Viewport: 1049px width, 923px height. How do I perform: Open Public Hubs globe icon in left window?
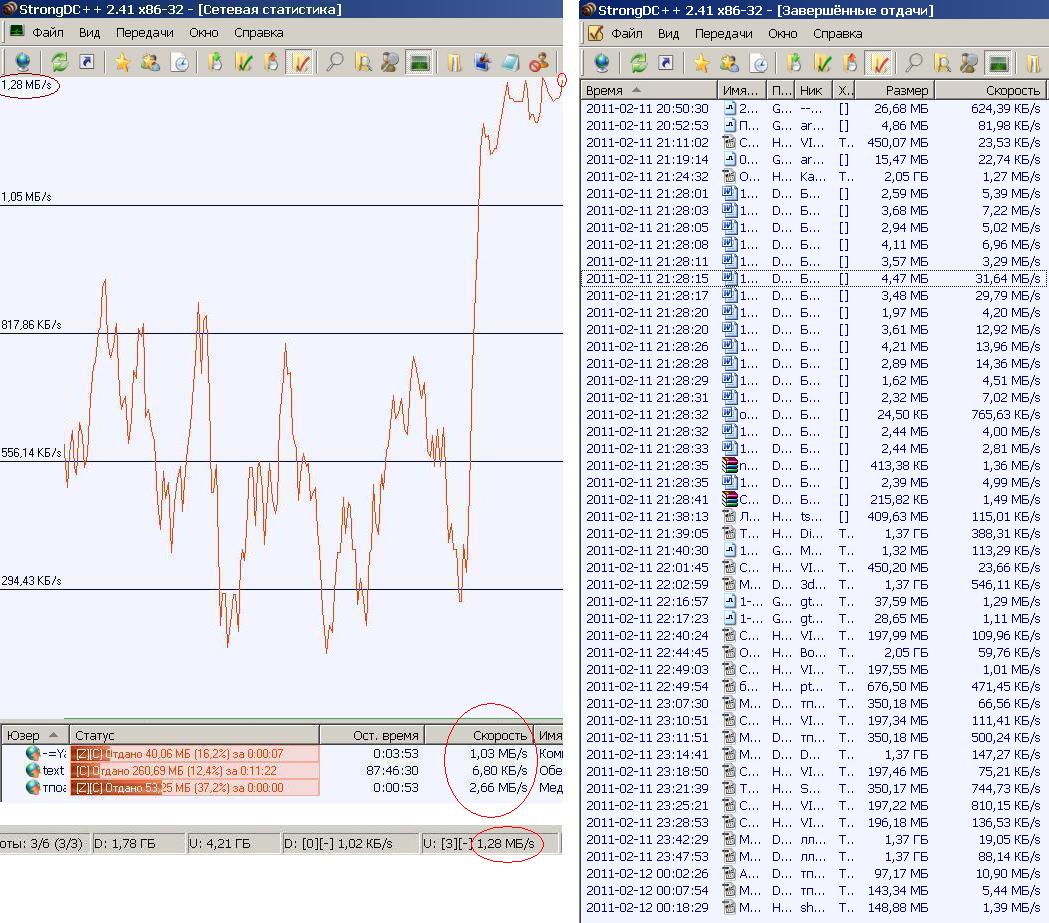click(22, 63)
